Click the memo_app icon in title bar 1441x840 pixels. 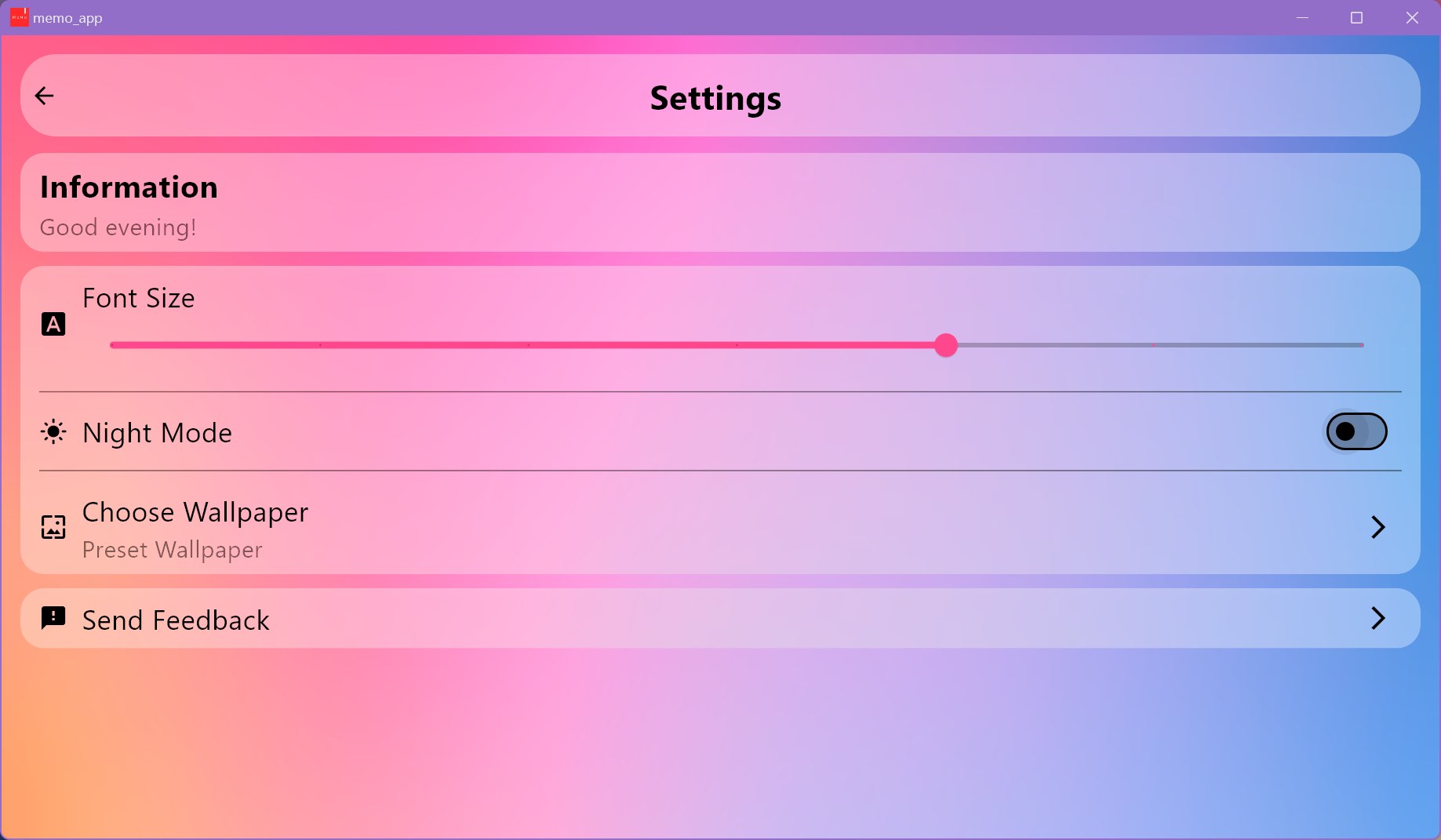pyautogui.click(x=19, y=17)
